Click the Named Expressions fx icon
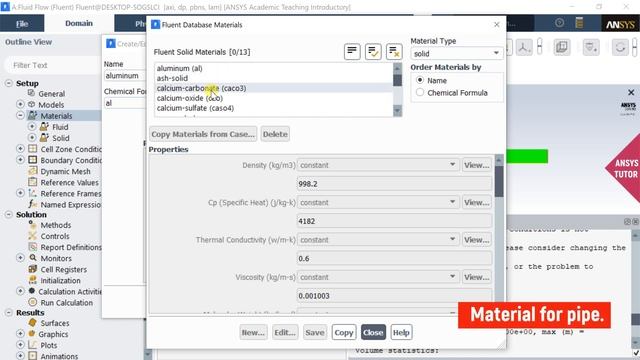Image resolution: width=640 pixels, height=360 pixels. [x=33, y=204]
